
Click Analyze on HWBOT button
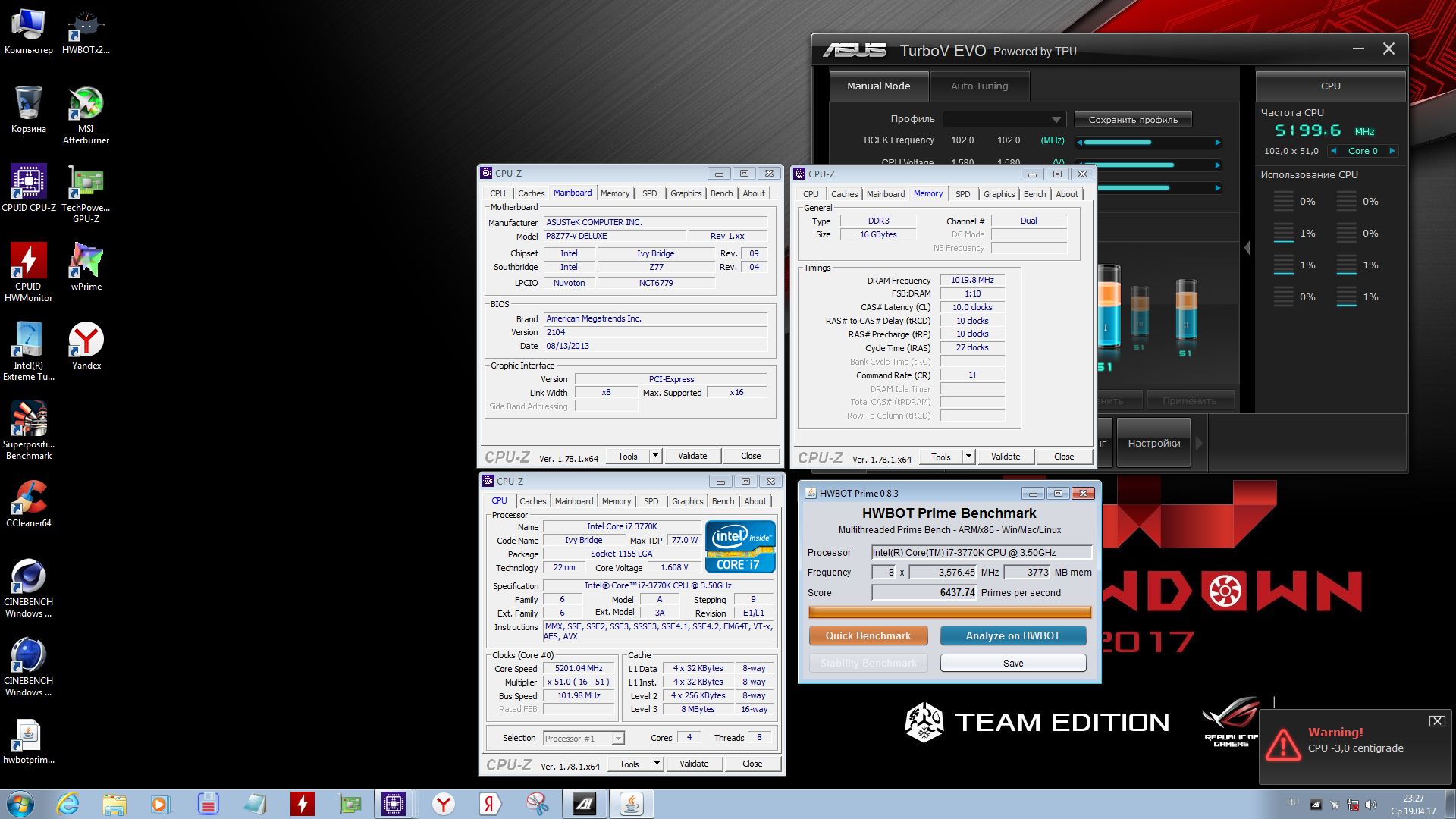1013,635
